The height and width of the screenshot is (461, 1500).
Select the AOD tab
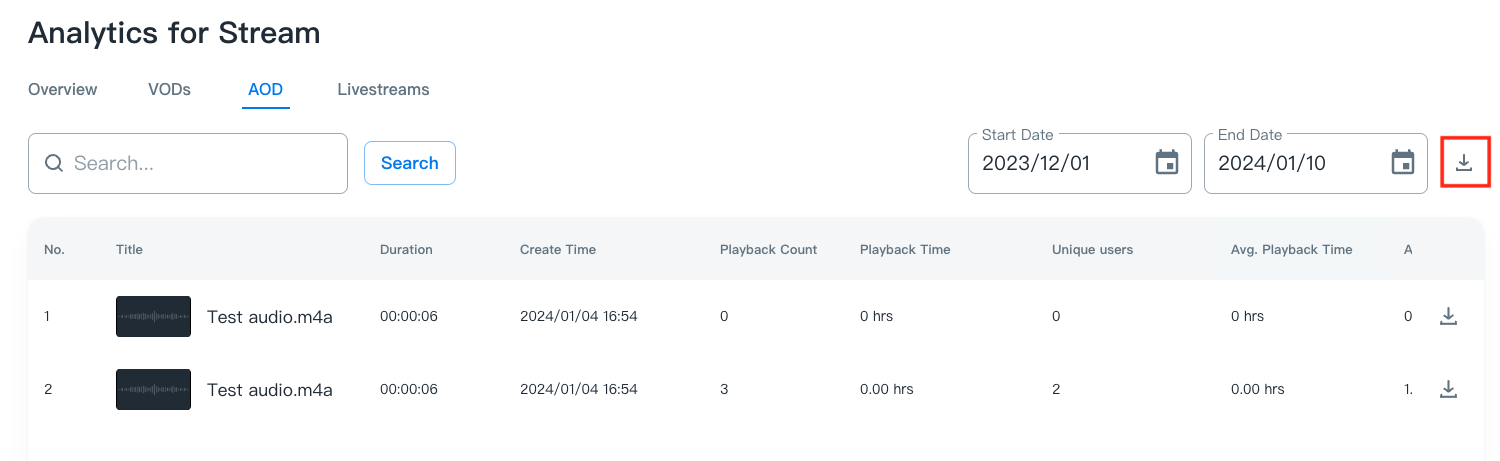click(266, 89)
